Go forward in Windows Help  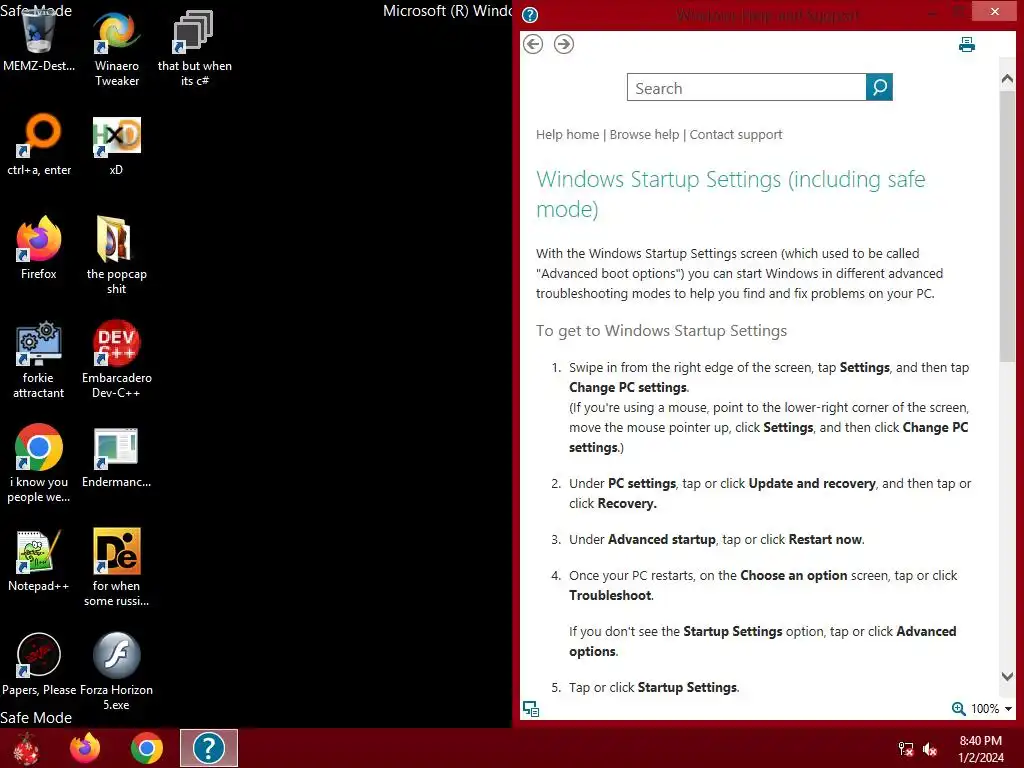pos(564,44)
